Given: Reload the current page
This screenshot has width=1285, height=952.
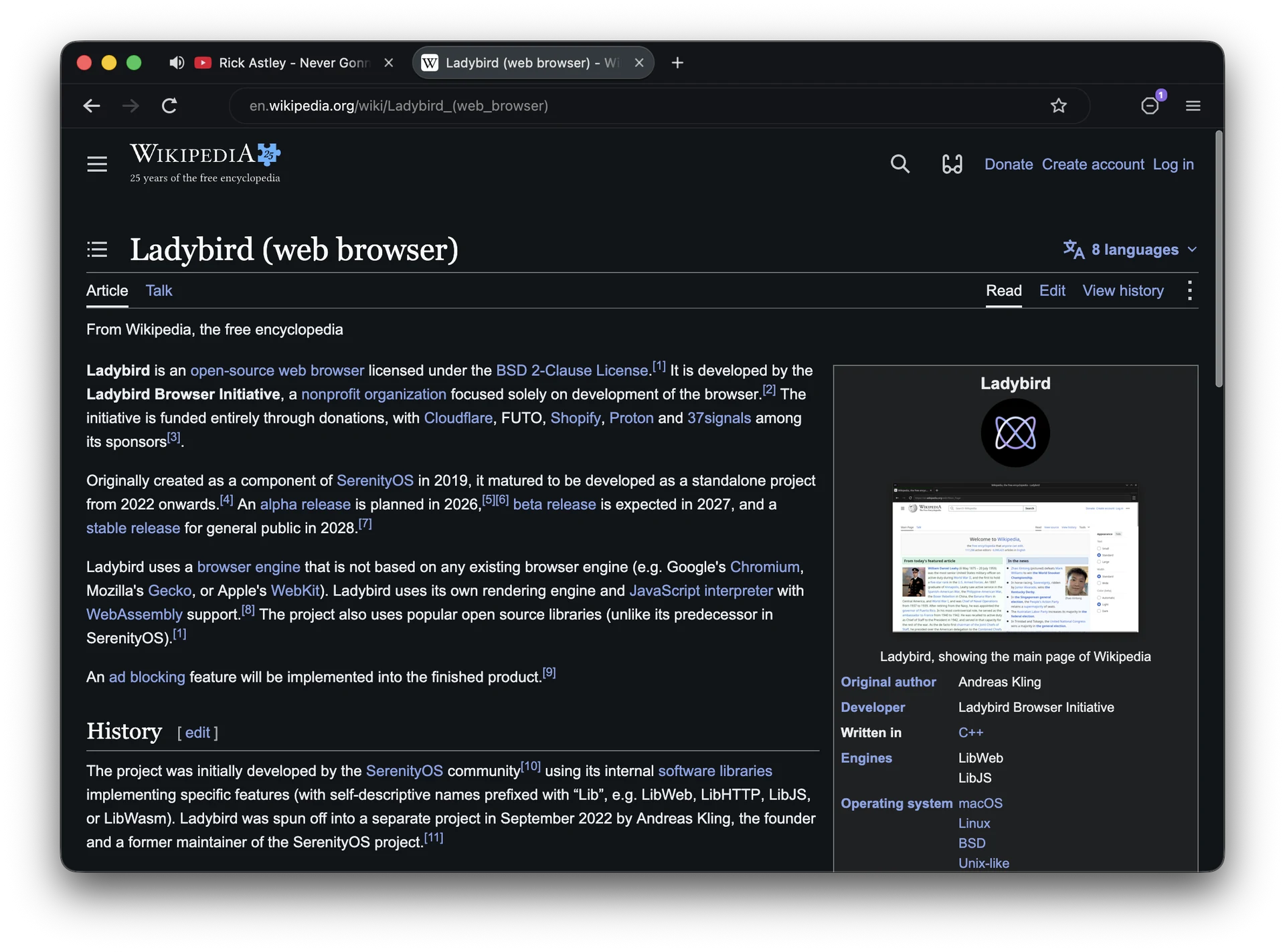Looking at the screenshot, I should [x=169, y=106].
